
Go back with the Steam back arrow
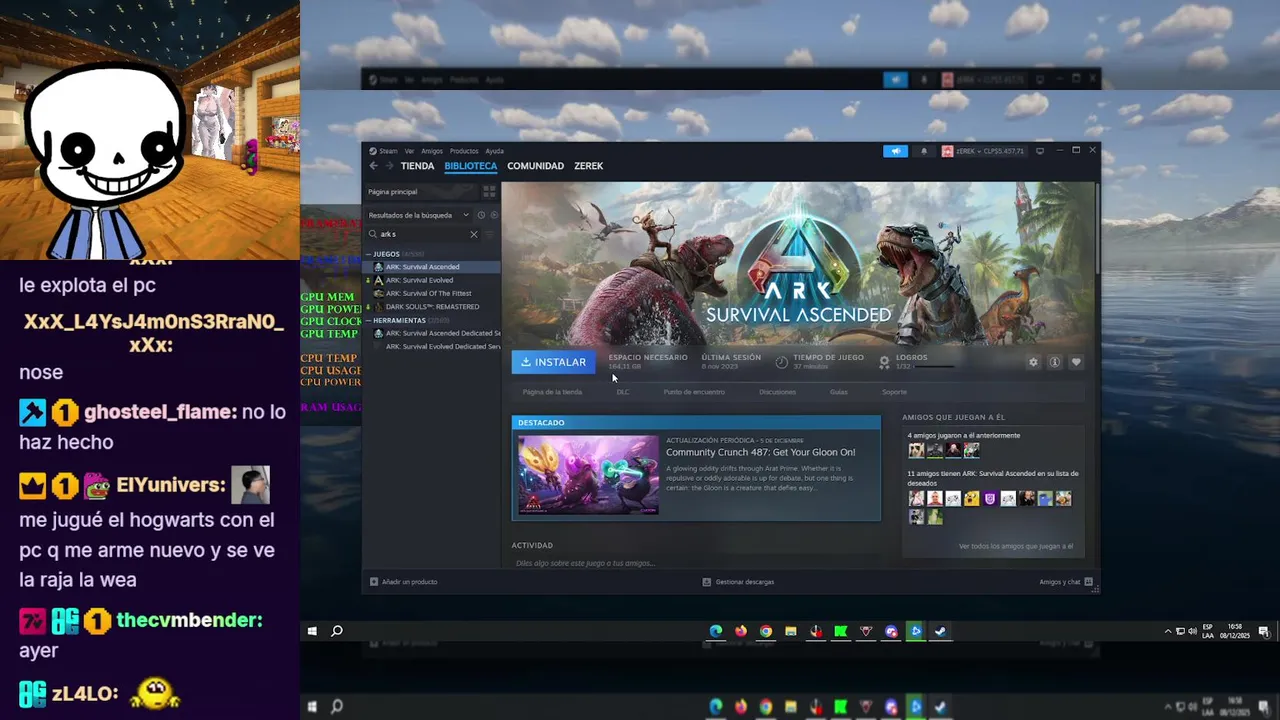coord(373,166)
